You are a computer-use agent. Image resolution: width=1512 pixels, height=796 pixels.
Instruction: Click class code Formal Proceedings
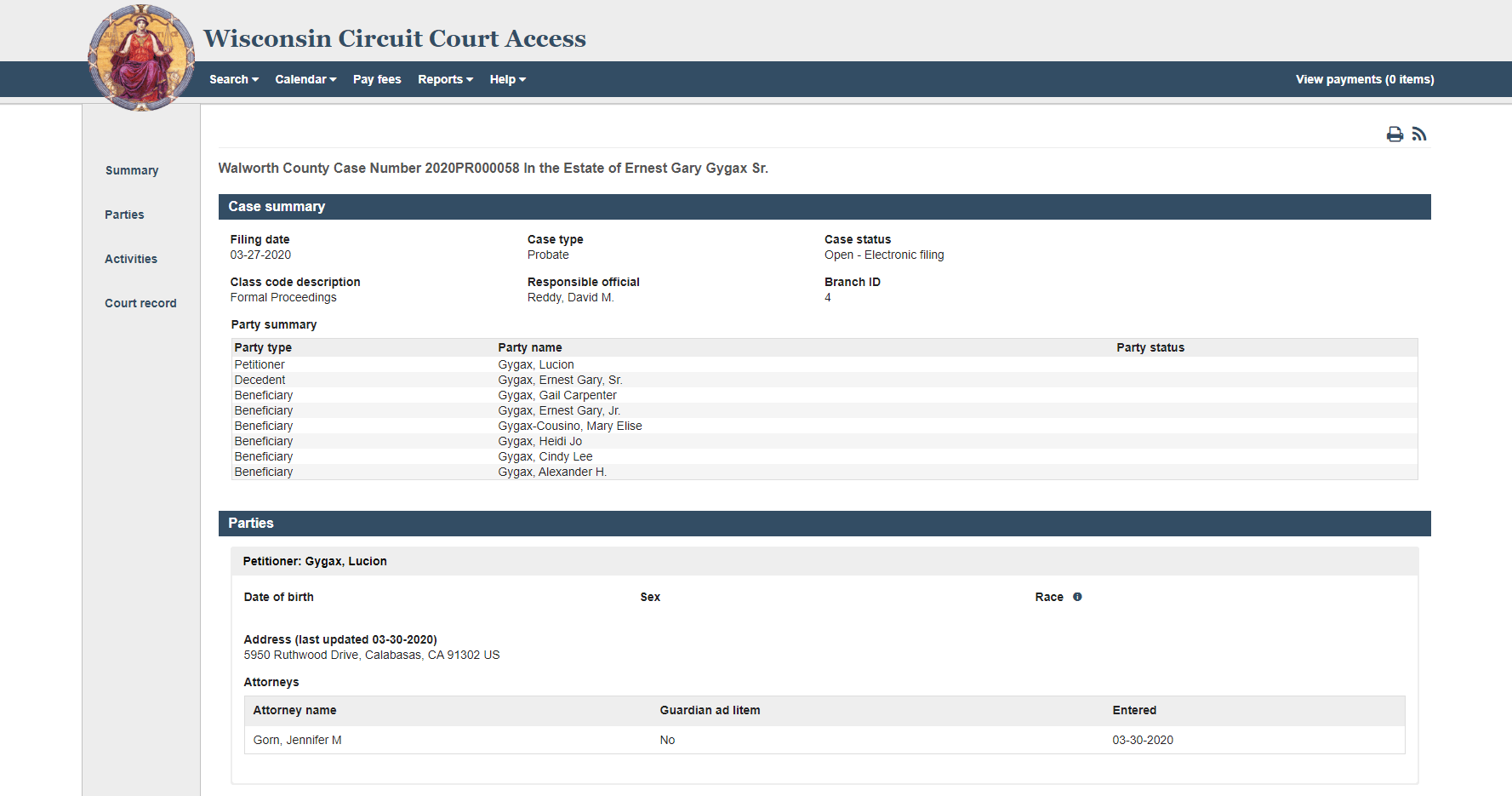point(283,297)
